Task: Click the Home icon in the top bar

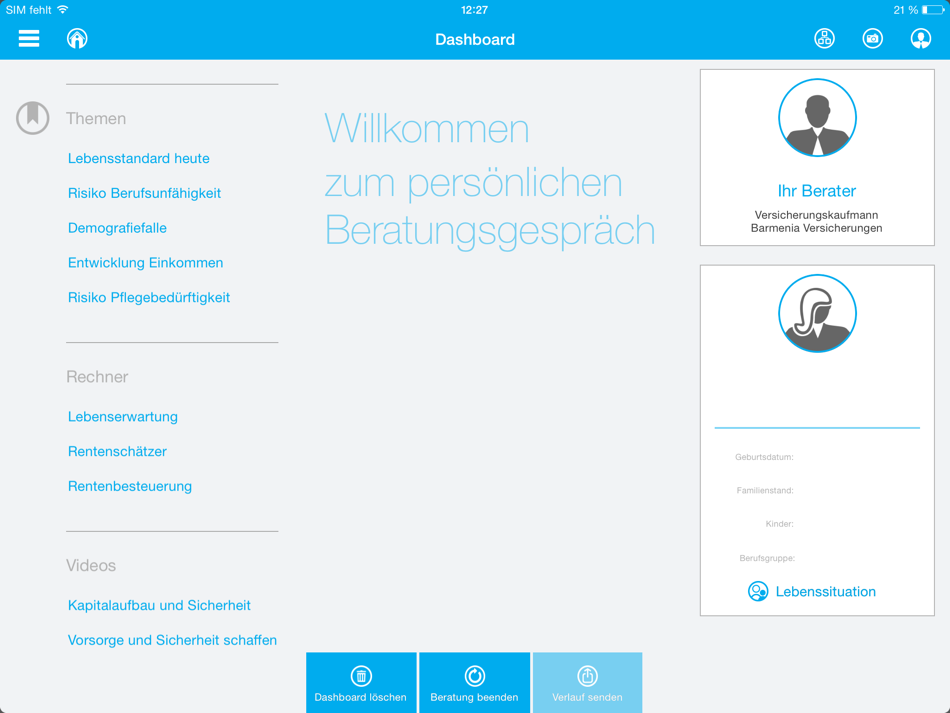Action: coord(77,38)
